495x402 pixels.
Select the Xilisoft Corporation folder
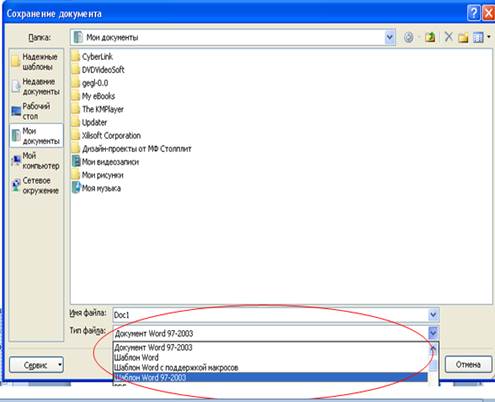click(x=106, y=135)
